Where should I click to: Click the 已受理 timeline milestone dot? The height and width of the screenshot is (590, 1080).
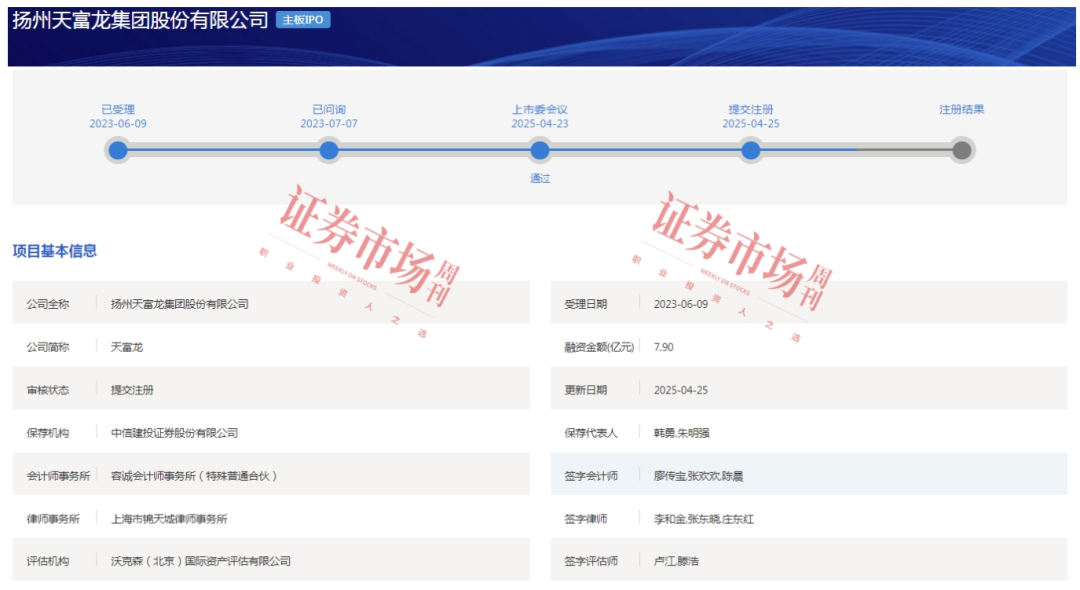click(x=118, y=151)
